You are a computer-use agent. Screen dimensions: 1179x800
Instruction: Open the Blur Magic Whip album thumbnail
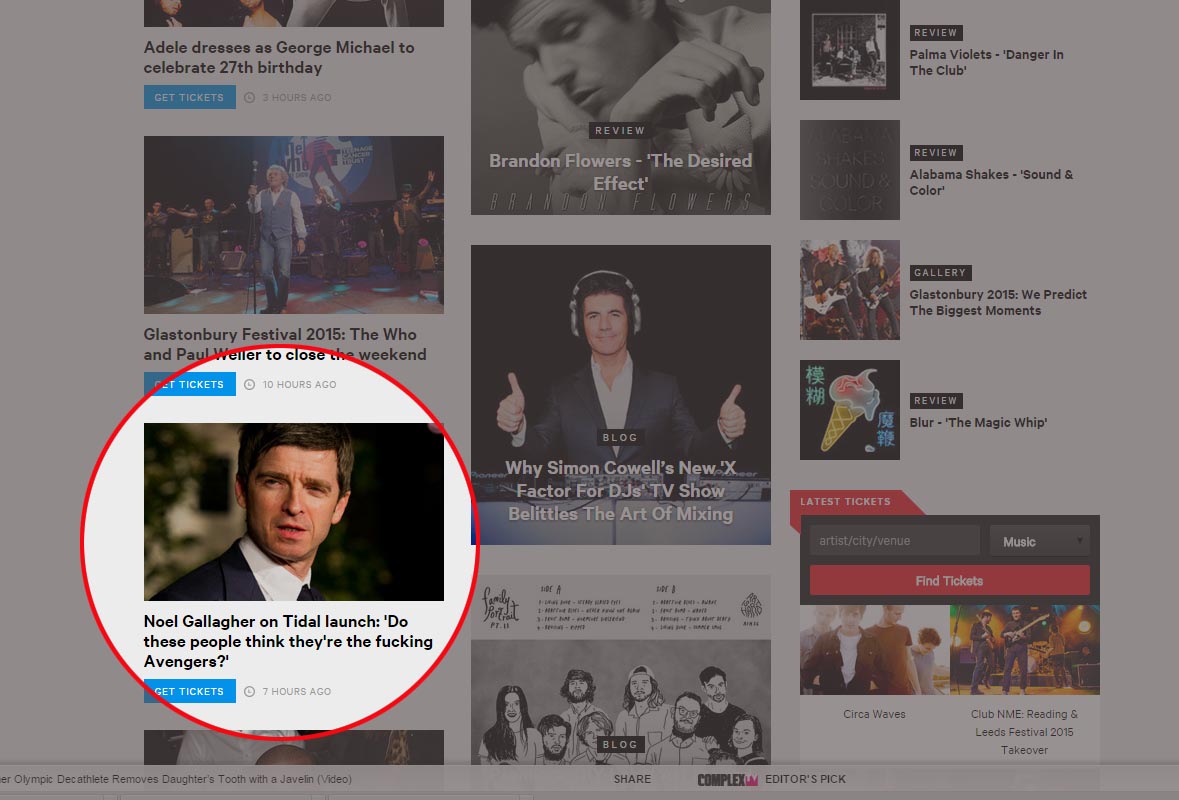tap(850, 410)
